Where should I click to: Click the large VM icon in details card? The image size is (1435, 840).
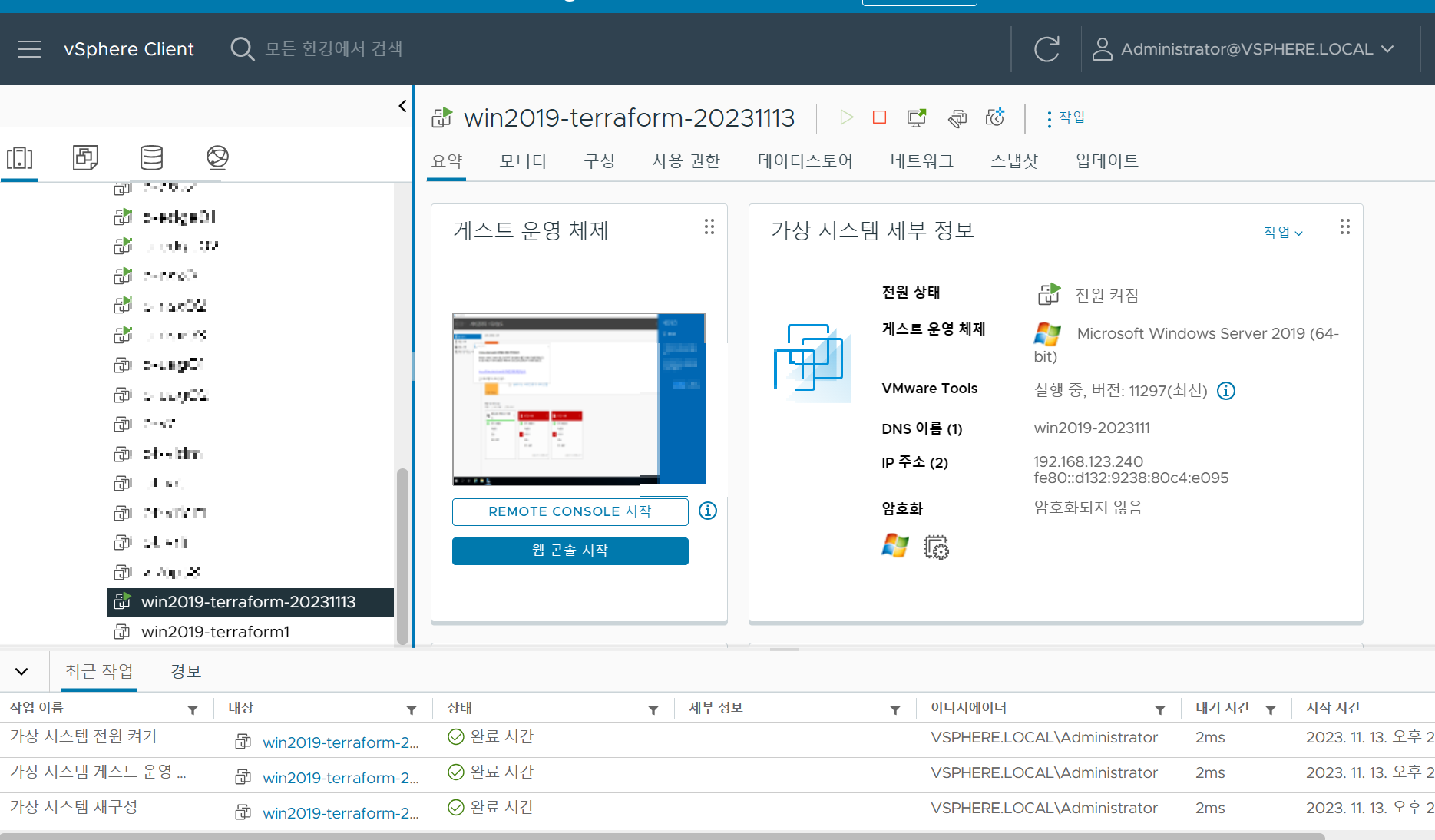pyautogui.click(x=812, y=362)
